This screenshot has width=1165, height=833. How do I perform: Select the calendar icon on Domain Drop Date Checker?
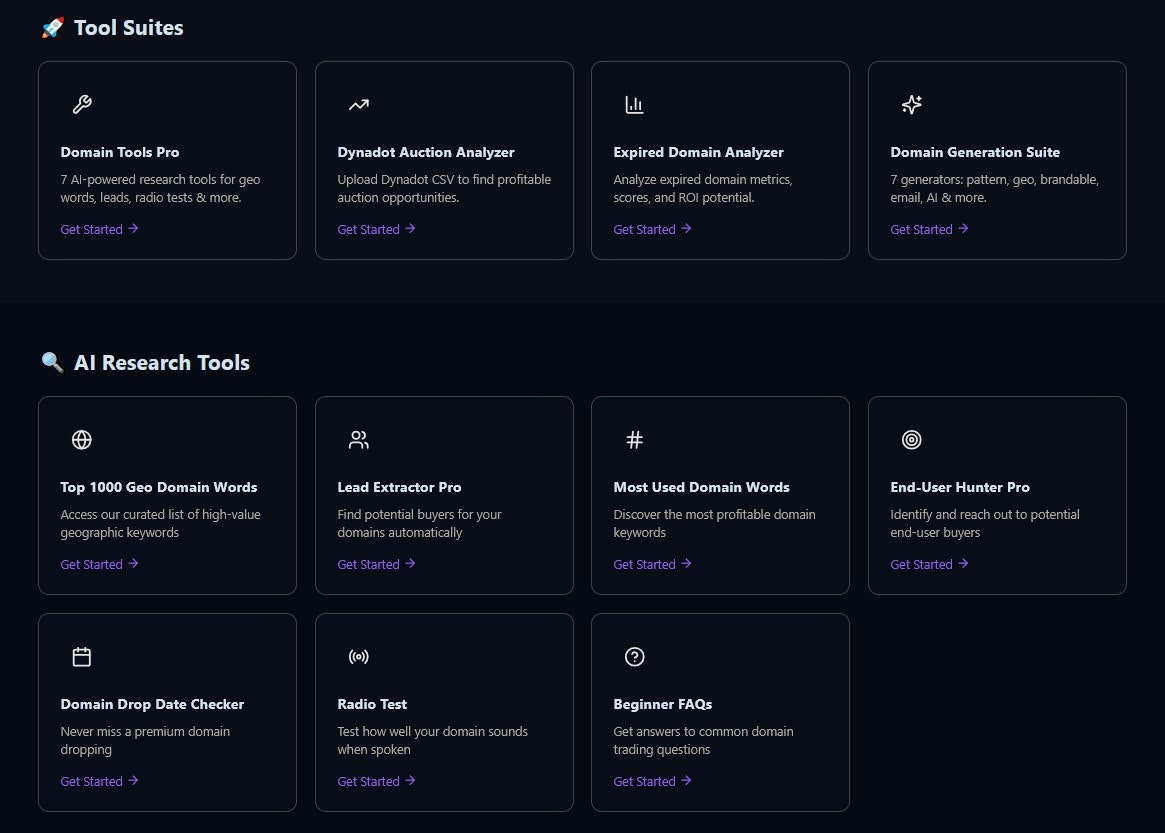pos(81,656)
